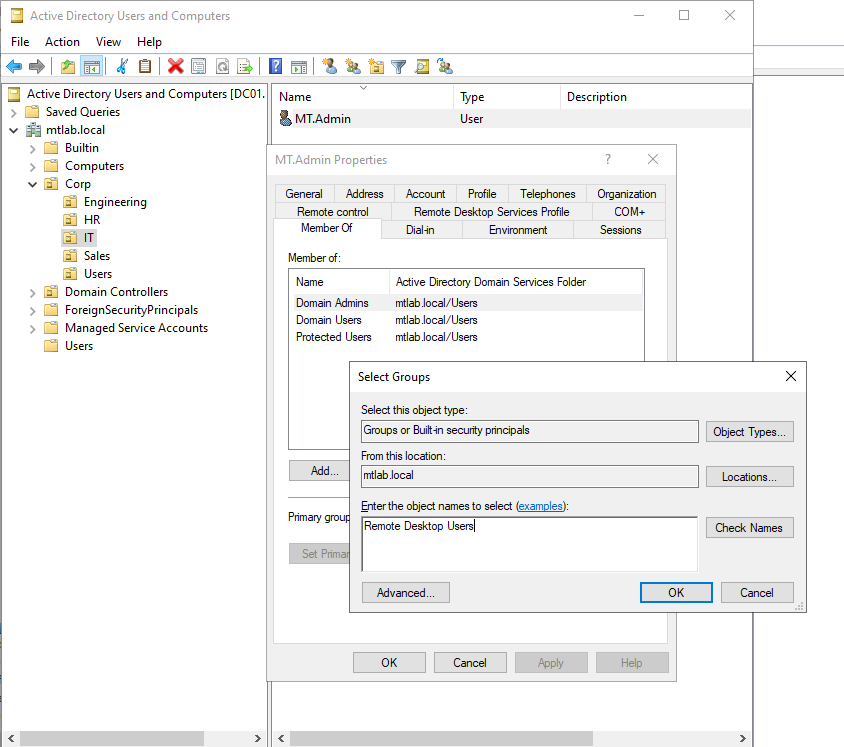Collapse the Corp organizational unit
The width and height of the screenshot is (844, 747).
point(33,185)
